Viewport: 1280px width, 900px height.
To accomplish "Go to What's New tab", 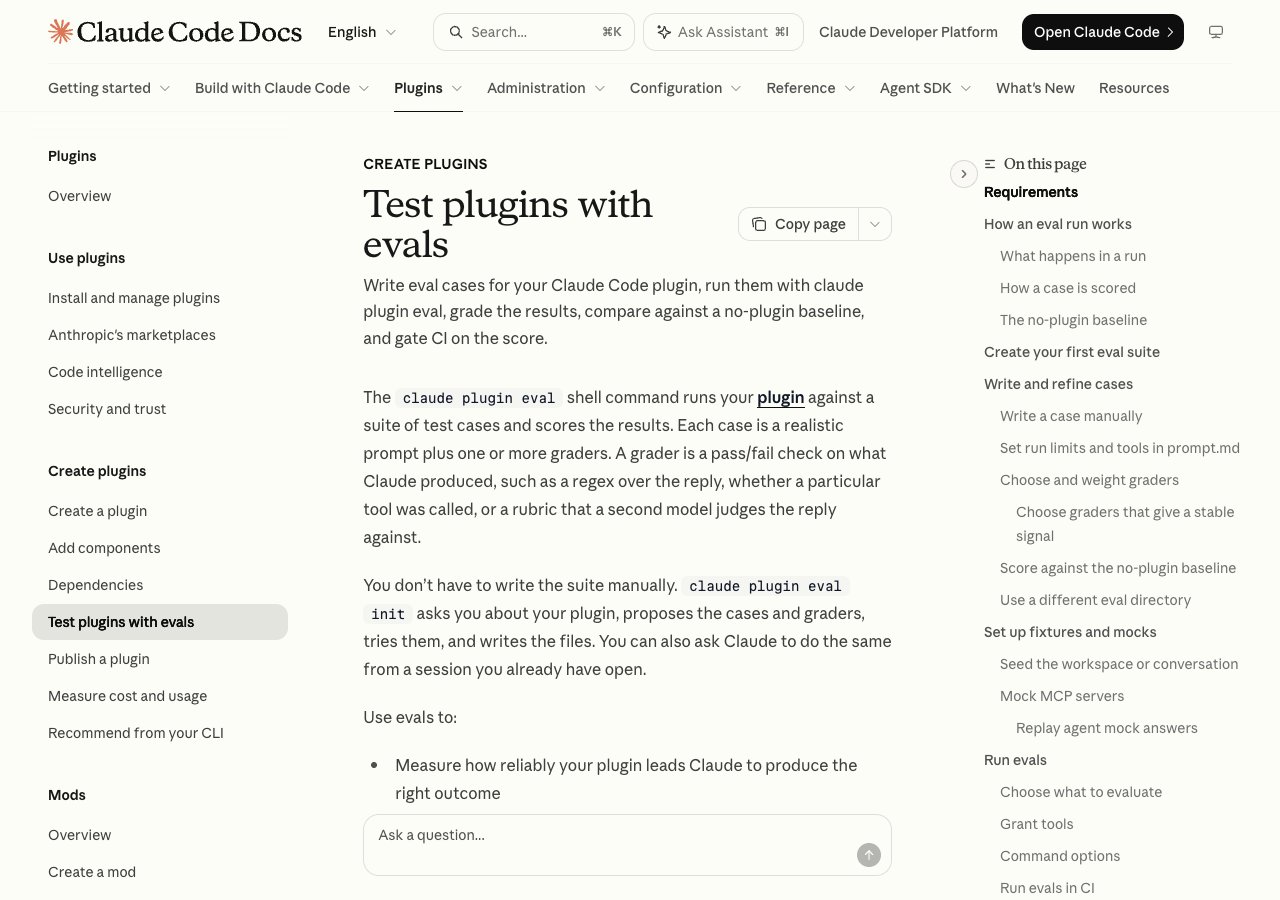I will [x=1035, y=88].
